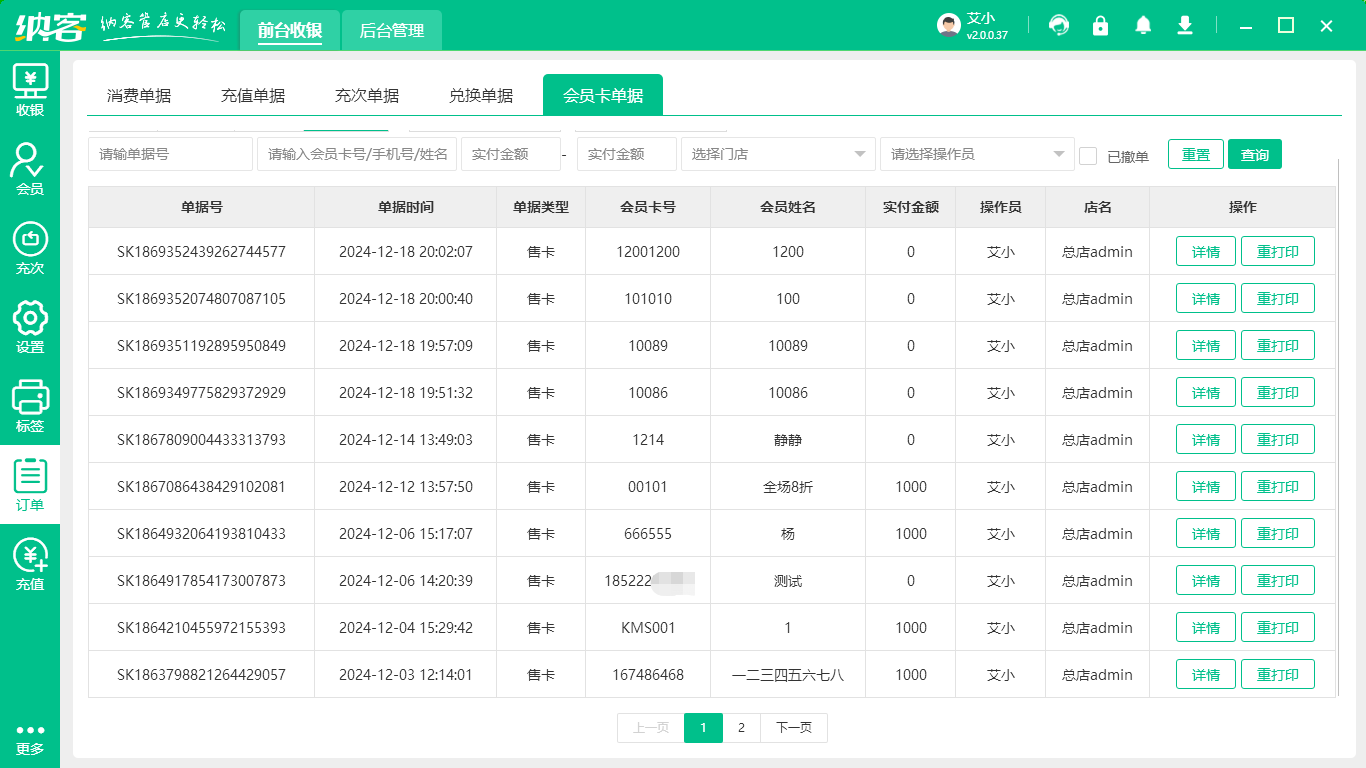Open the 会员 member management sidebar icon

[30, 168]
